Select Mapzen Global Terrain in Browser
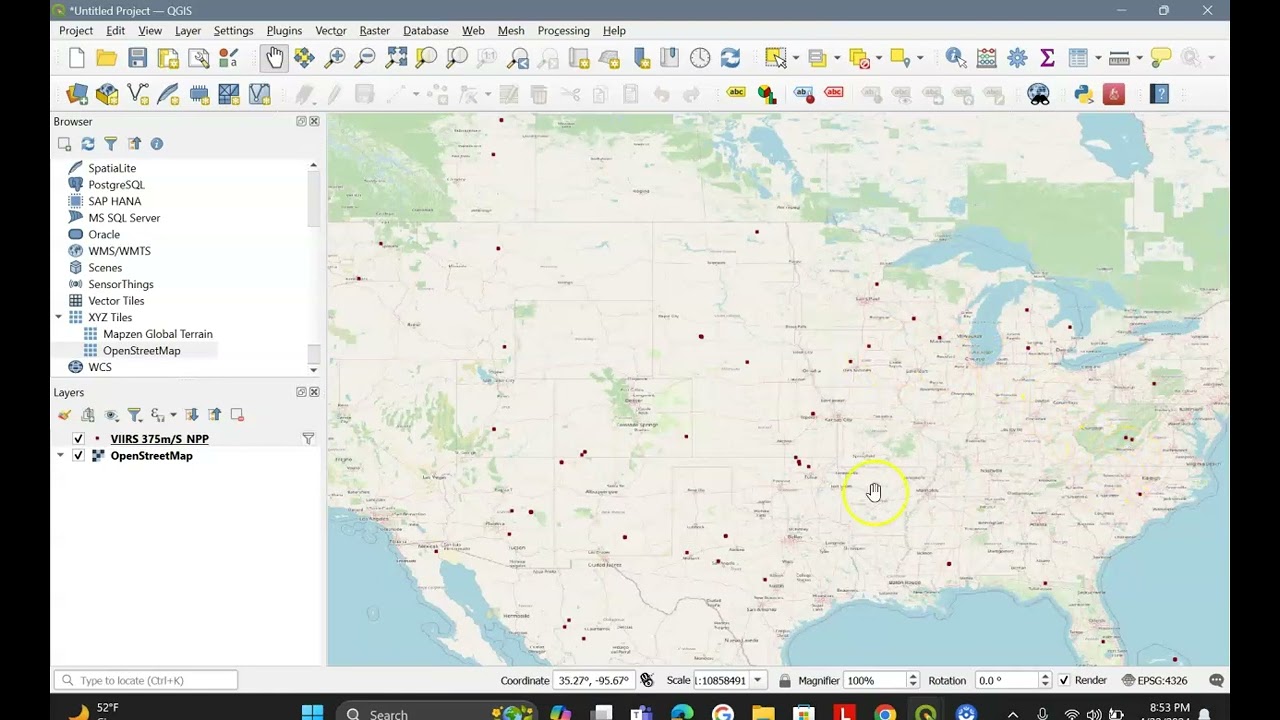This screenshot has width=1280, height=720. click(x=157, y=334)
